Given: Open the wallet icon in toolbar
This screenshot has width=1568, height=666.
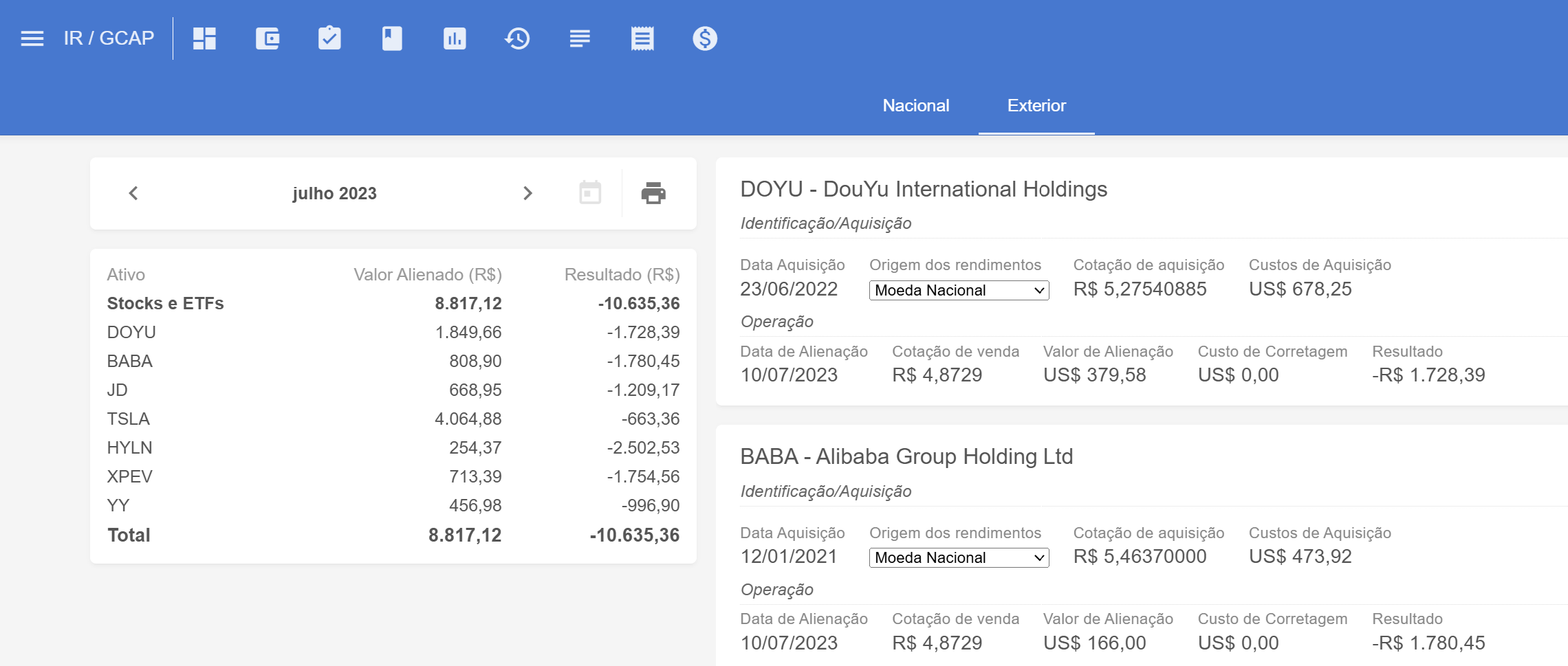Looking at the screenshot, I should point(268,38).
